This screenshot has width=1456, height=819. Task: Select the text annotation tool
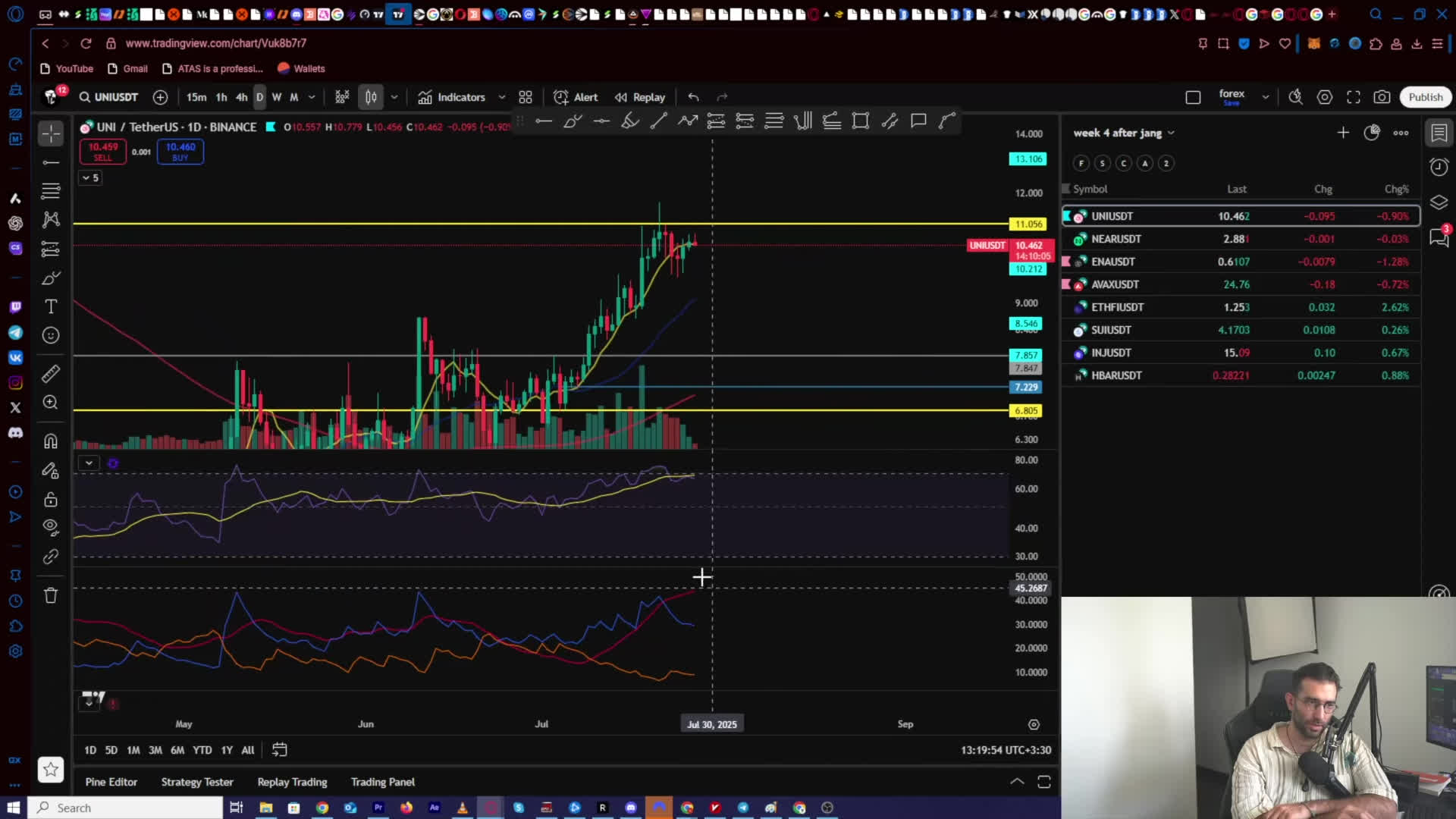[x=51, y=306]
